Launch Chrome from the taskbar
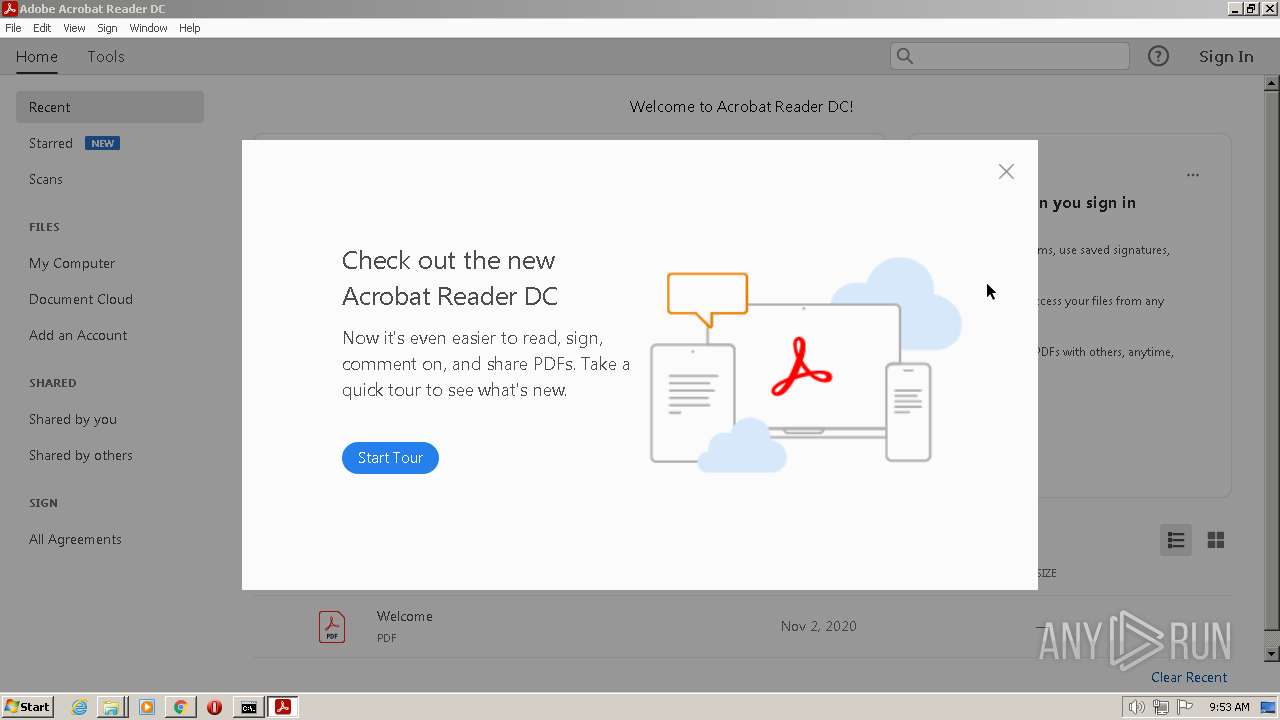This screenshot has height=720, width=1280. coord(180,707)
